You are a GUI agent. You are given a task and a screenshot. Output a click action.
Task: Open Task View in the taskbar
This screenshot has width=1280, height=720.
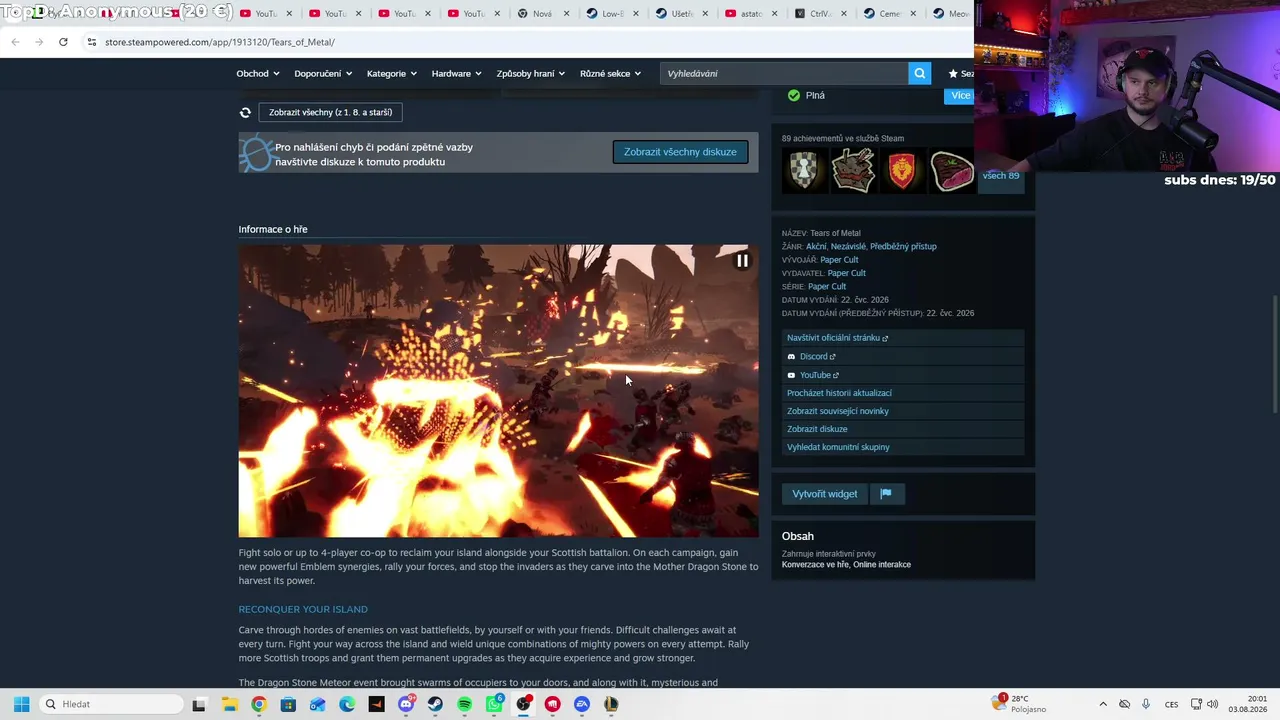pos(199,704)
